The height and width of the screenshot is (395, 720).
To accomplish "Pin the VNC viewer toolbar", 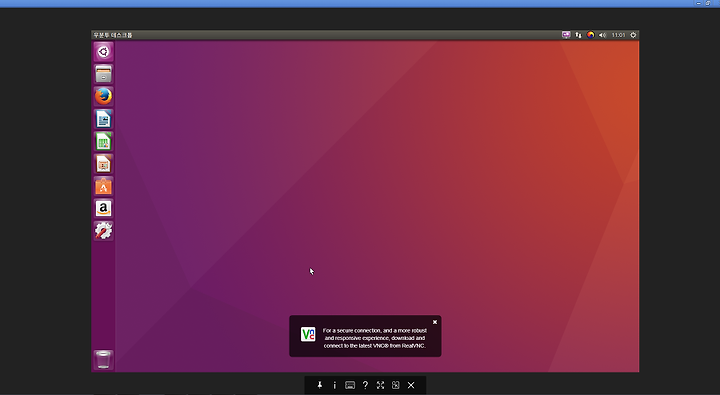I will (320, 385).
